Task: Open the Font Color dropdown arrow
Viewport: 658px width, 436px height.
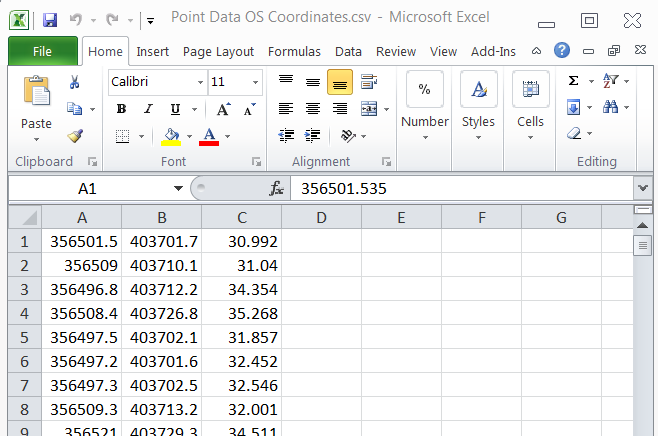Action: [x=227, y=136]
